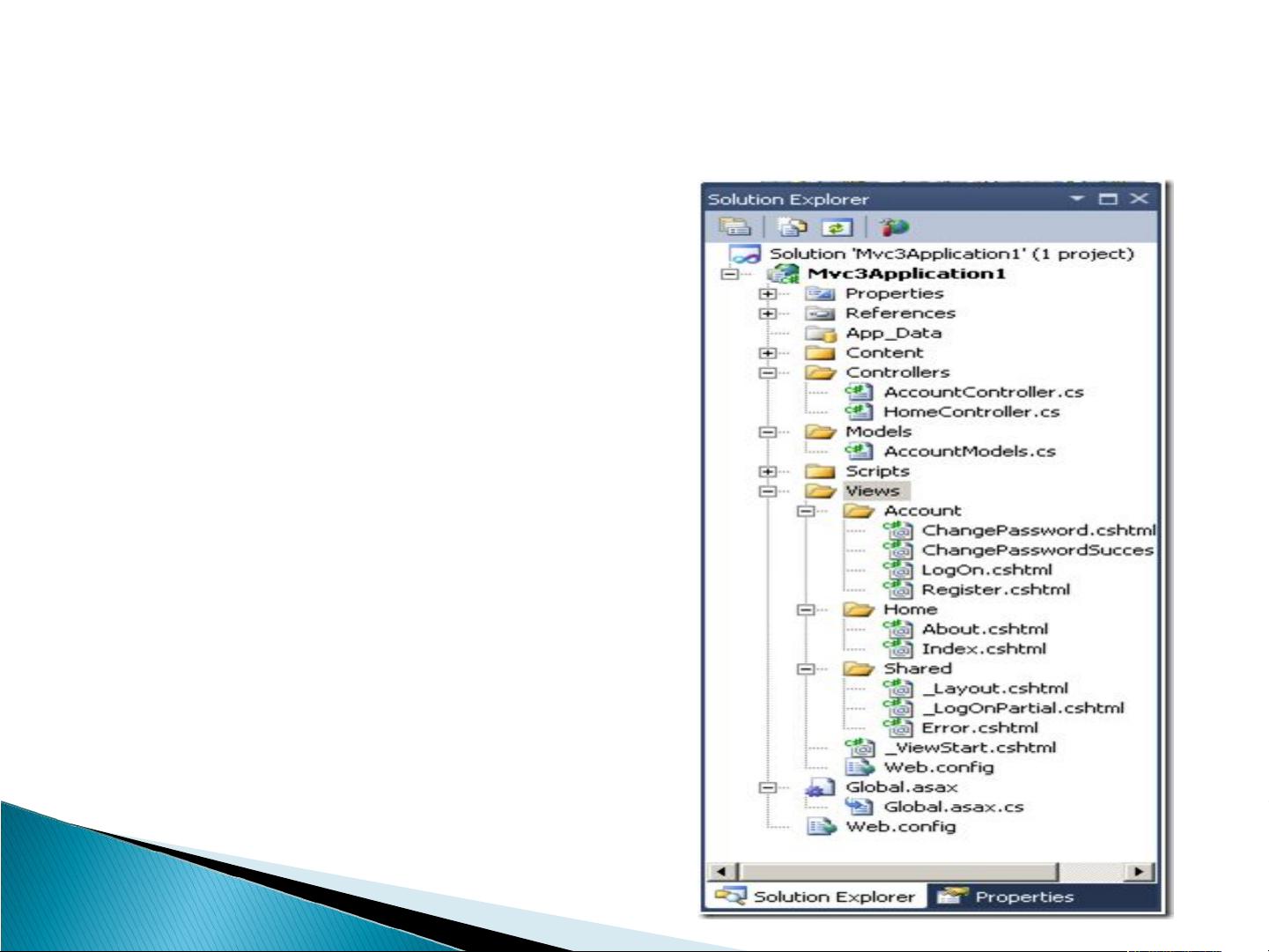1269x952 pixels.
Task: Click the _LogOnPartial.cshtml file icon
Action: 897,708
